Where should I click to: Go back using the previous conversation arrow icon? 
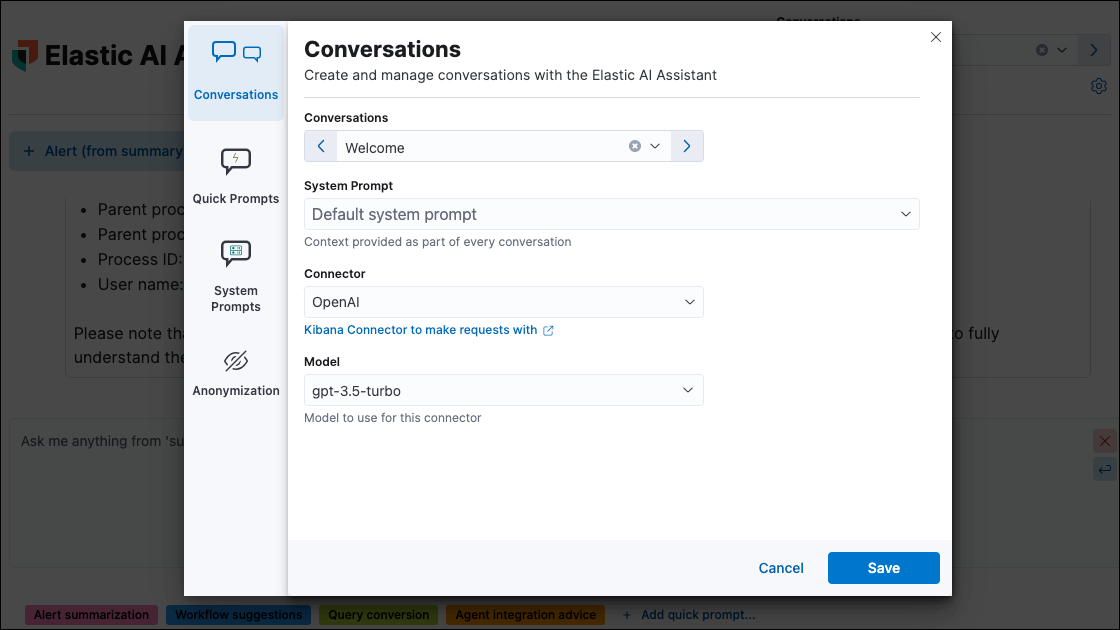320,146
